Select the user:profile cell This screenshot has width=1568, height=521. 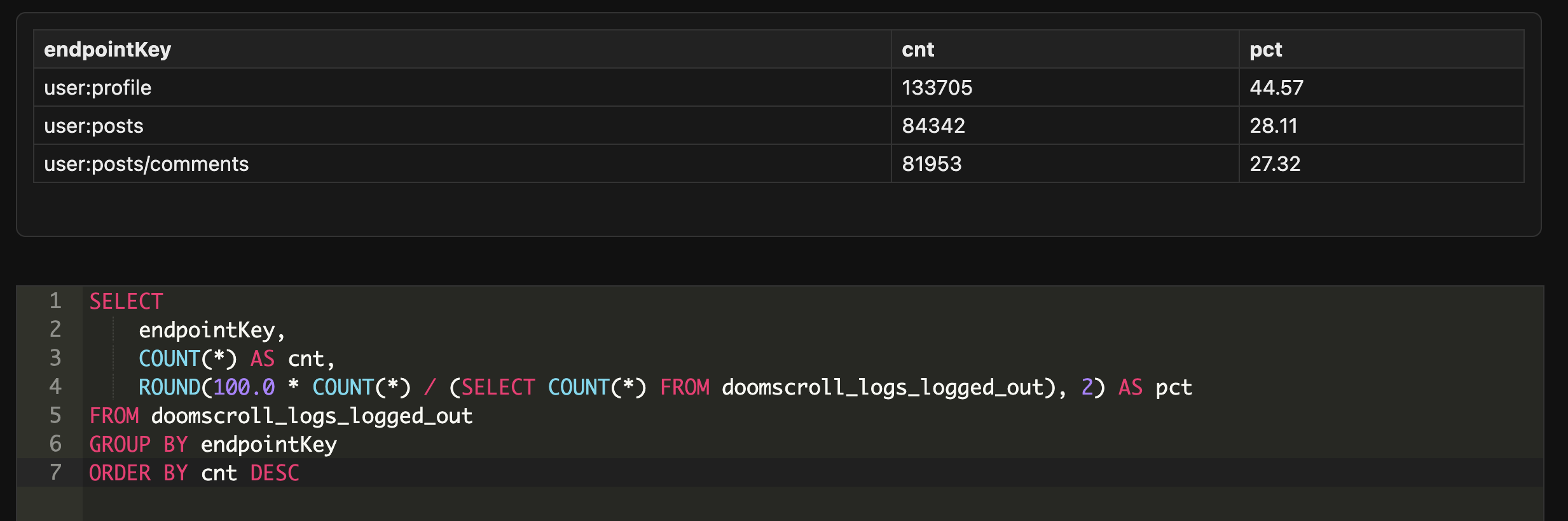462,87
